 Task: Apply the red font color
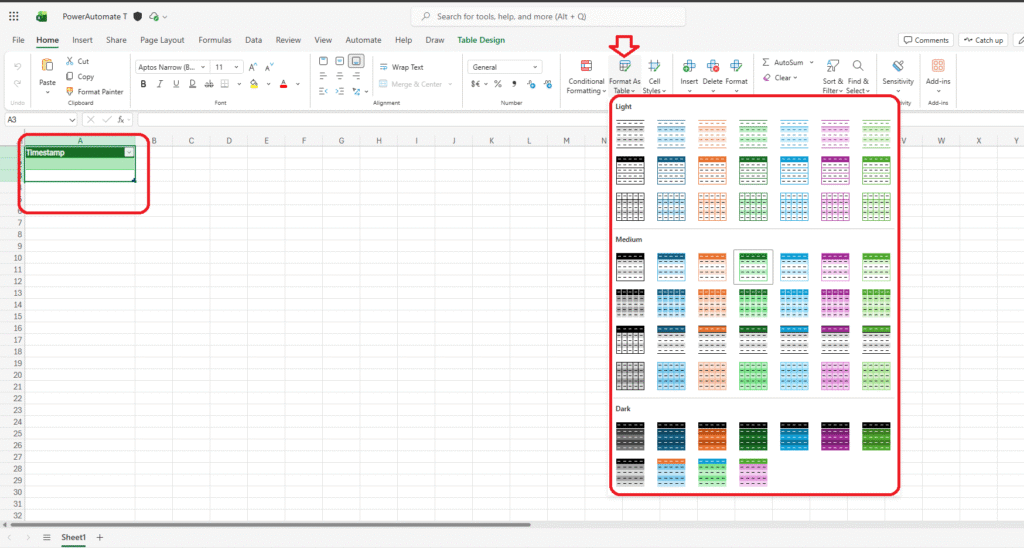tap(283, 84)
